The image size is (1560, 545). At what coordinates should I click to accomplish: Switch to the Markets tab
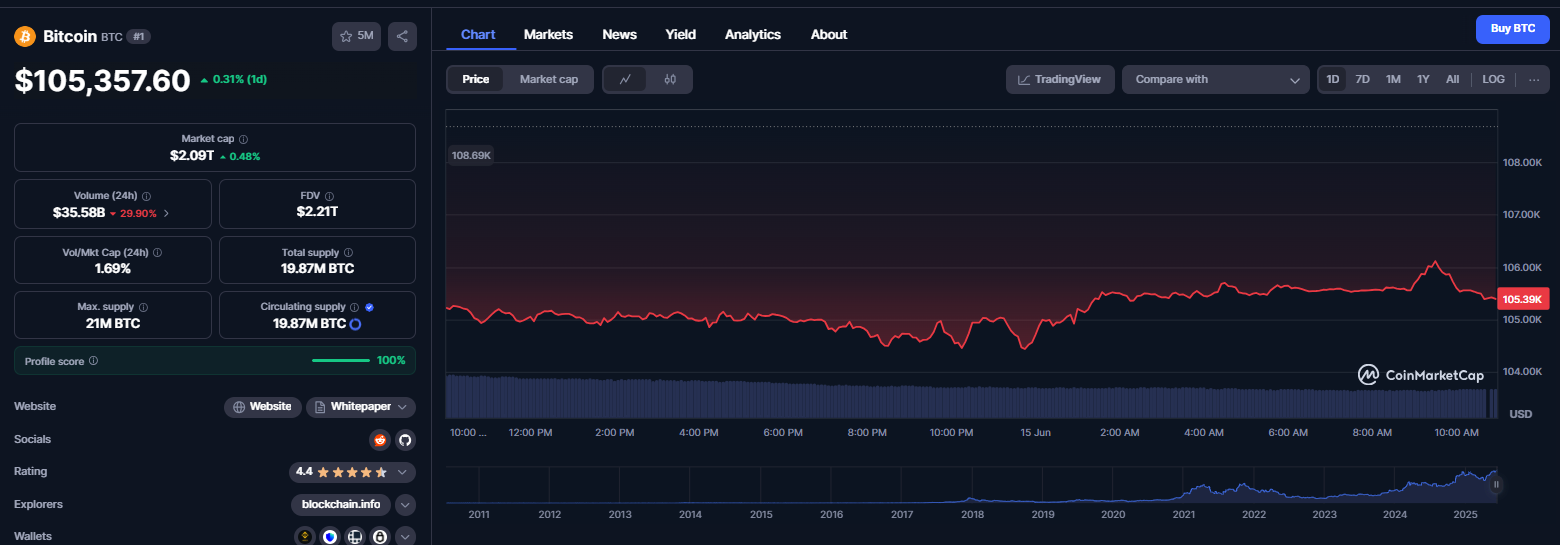548,34
